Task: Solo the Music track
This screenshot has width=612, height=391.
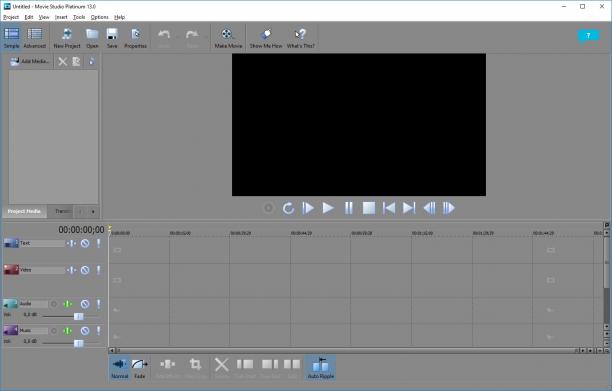Action: [98, 331]
